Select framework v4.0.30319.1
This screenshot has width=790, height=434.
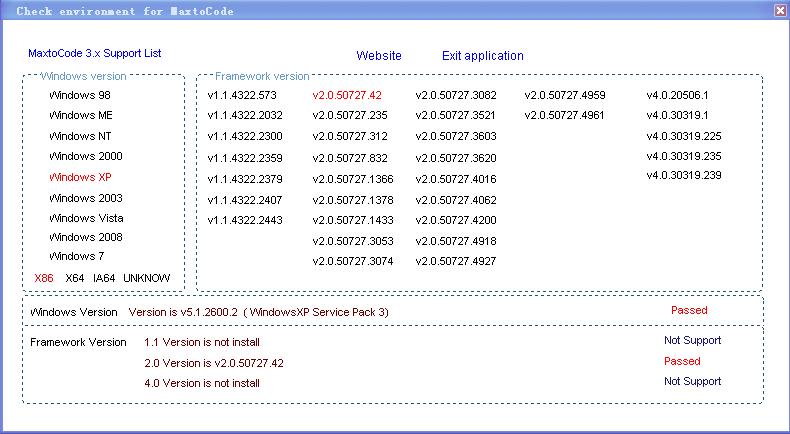click(x=677, y=115)
